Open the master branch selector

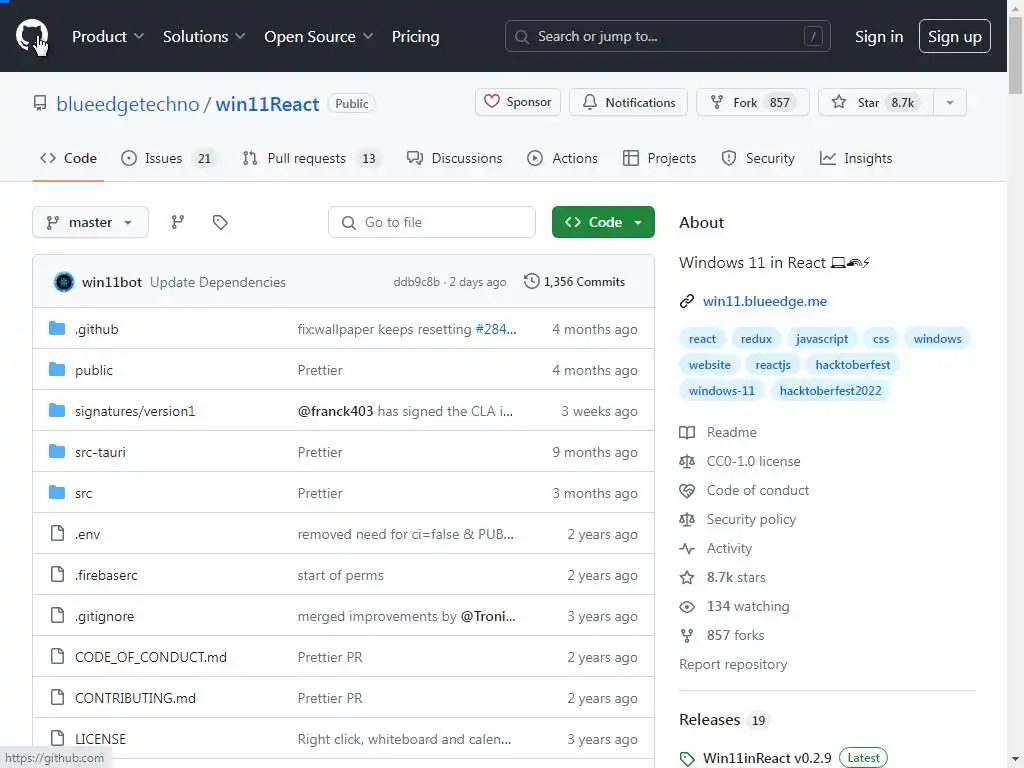[90, 222]
